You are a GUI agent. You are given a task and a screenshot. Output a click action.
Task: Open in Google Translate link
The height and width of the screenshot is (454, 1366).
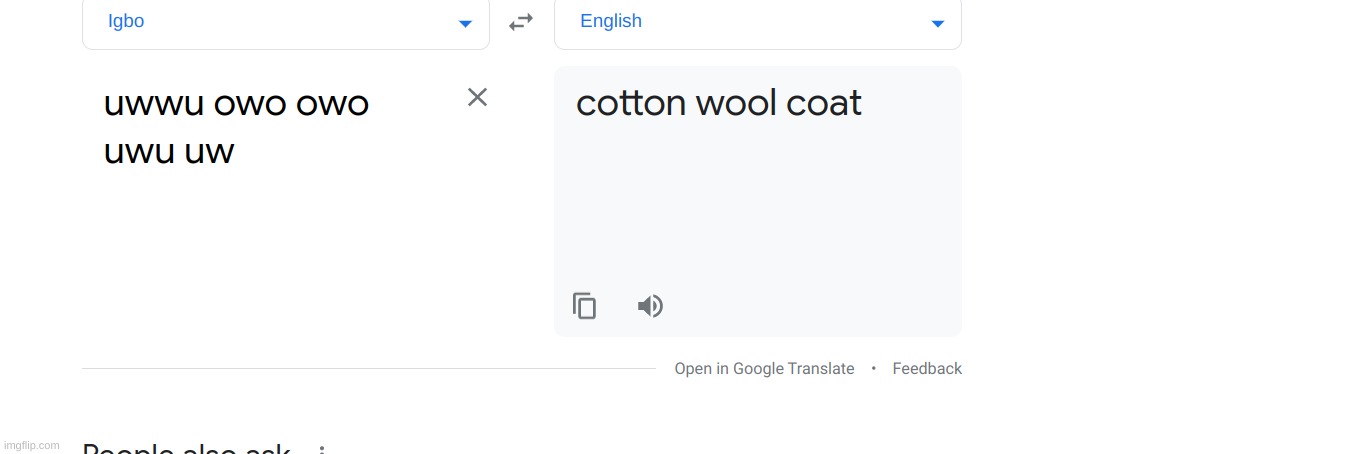[764, 368]
